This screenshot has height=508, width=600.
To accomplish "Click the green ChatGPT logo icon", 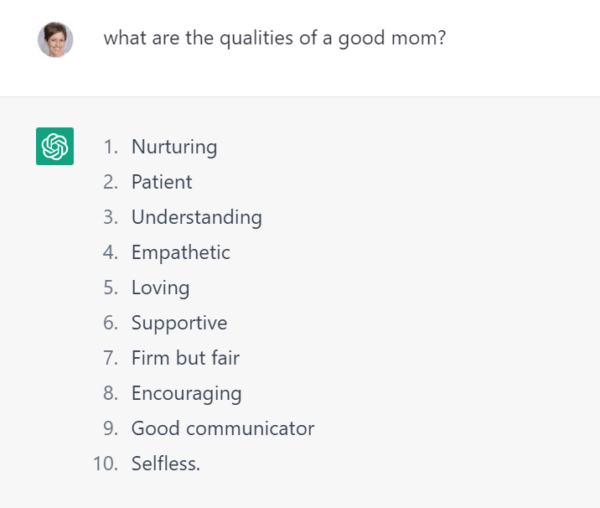I will tap(55, 147).
